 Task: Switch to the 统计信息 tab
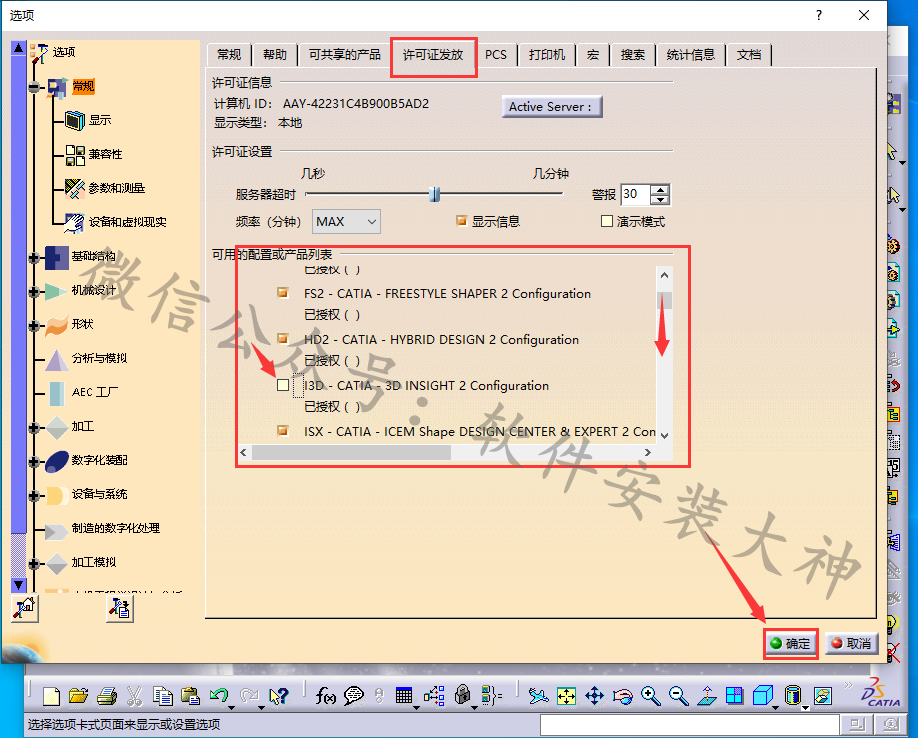pos(691,55)
